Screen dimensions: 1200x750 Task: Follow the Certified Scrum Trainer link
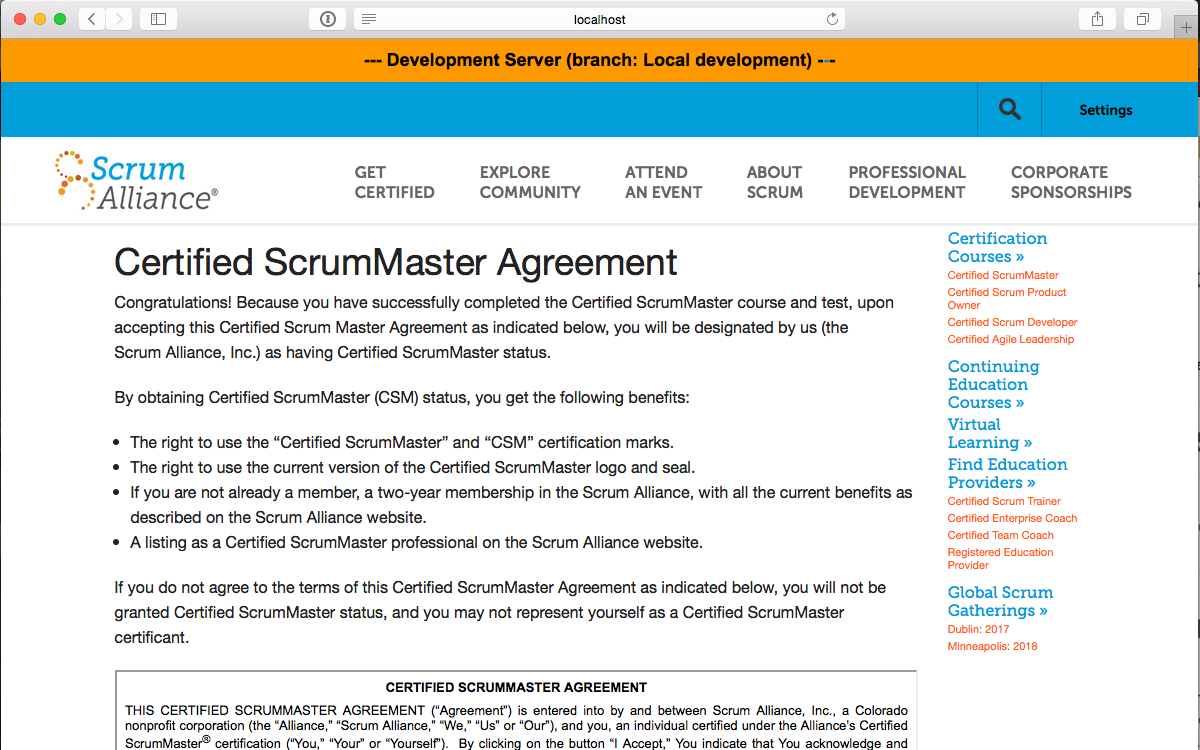pos(1004,501)
